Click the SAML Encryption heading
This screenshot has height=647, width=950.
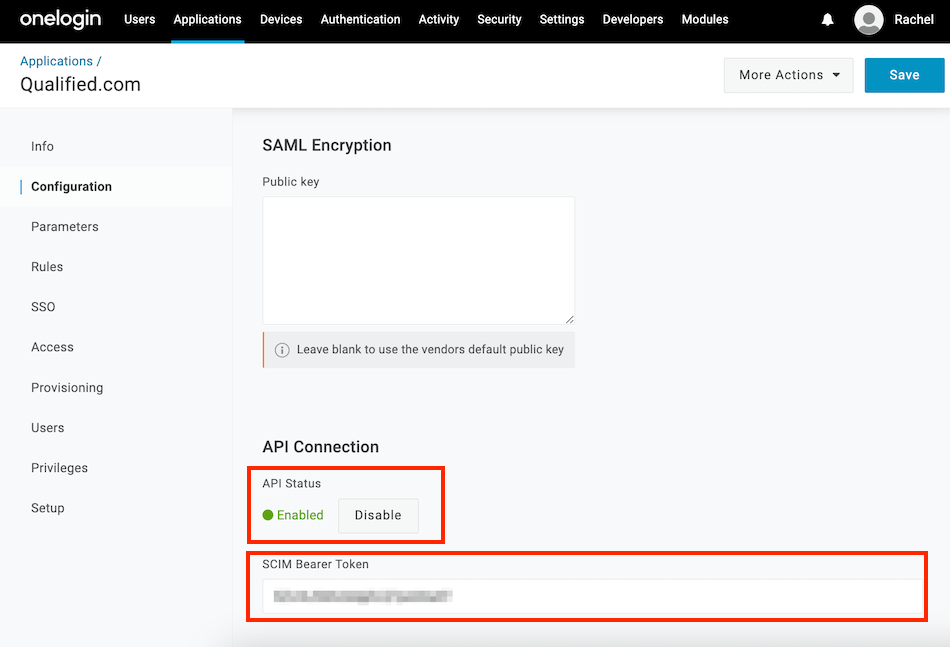[x=327, y=145]
